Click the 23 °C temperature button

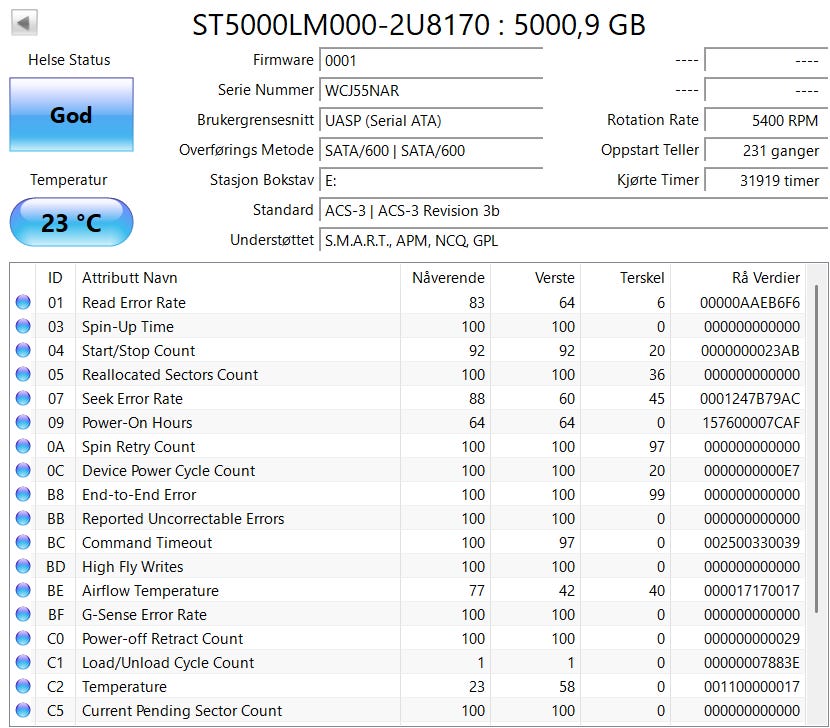click(x=71, y=222)
